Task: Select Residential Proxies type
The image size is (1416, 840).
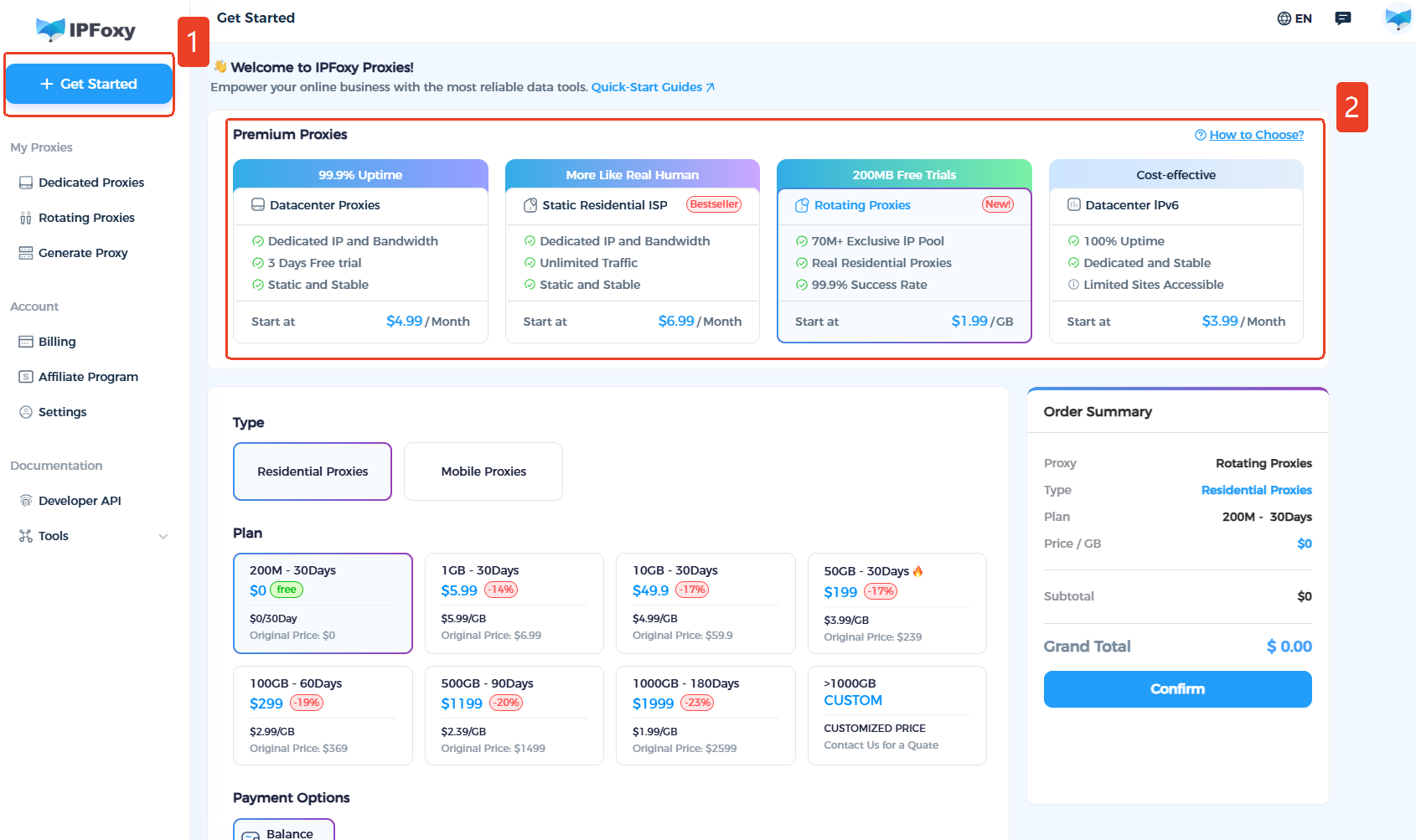Action: [x=313, y=472]
